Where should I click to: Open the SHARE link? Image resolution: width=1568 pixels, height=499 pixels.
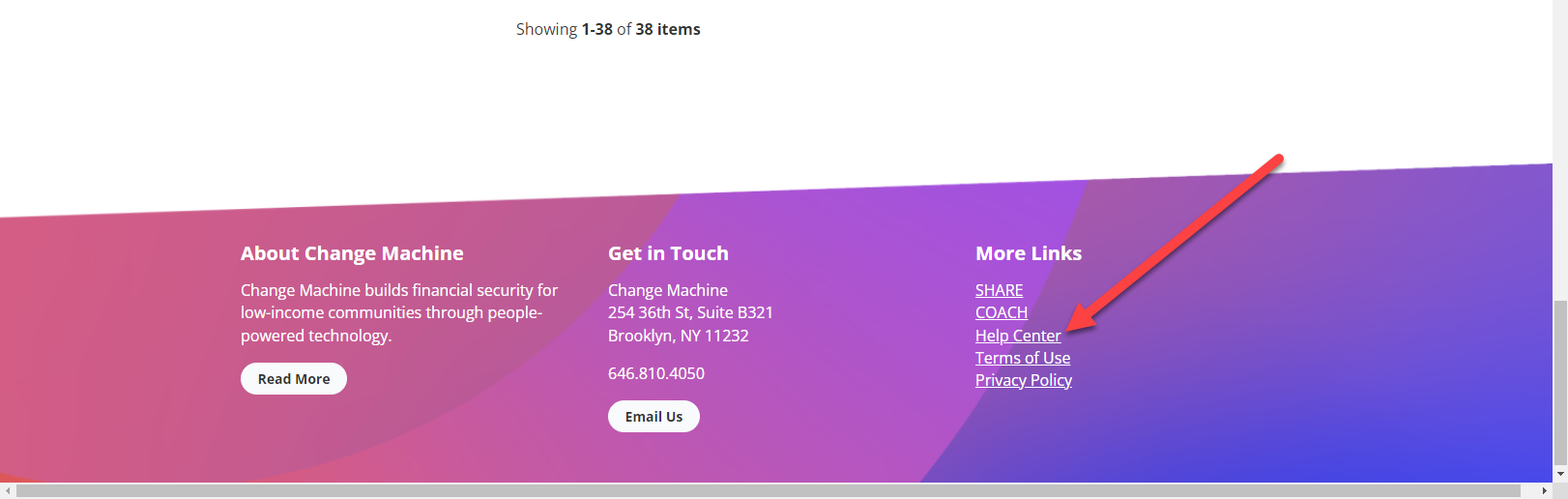click(x=999, y=290)
